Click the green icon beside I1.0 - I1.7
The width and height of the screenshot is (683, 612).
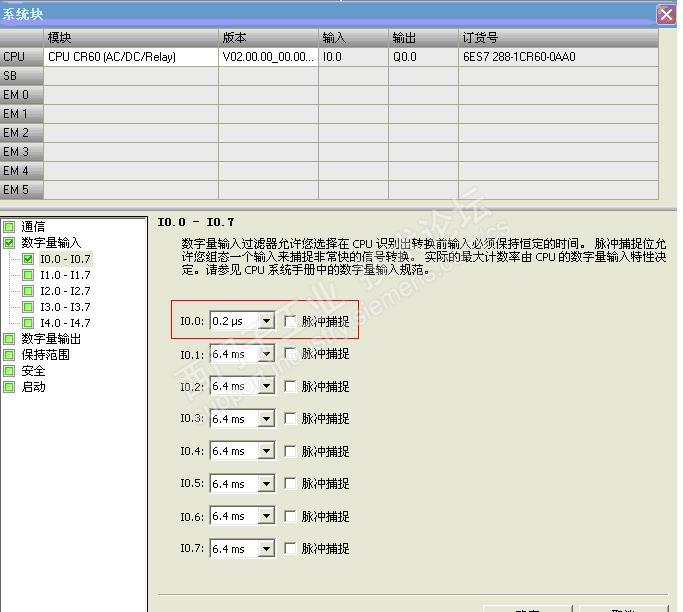[28, 275]
